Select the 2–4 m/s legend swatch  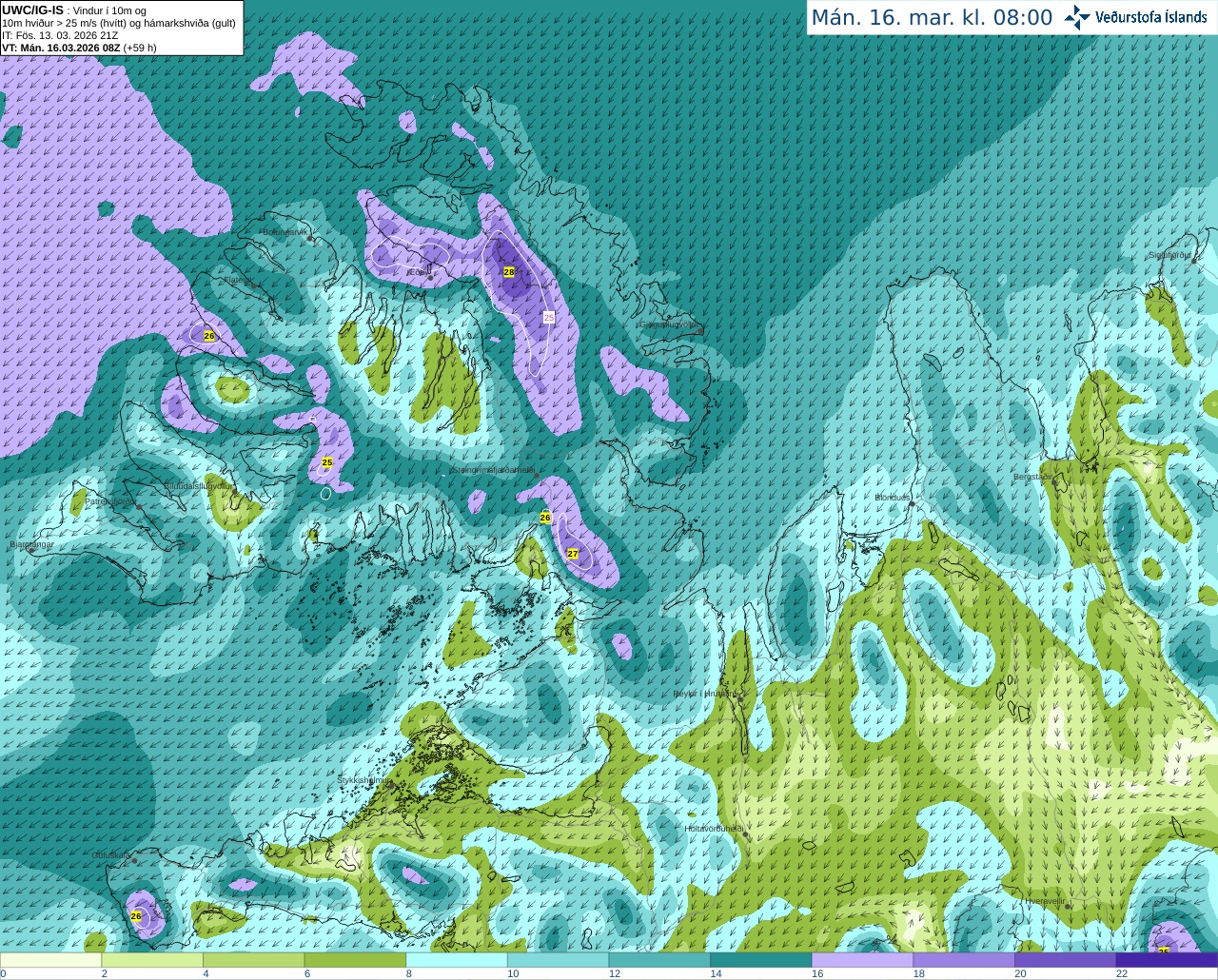pos(152,960)
